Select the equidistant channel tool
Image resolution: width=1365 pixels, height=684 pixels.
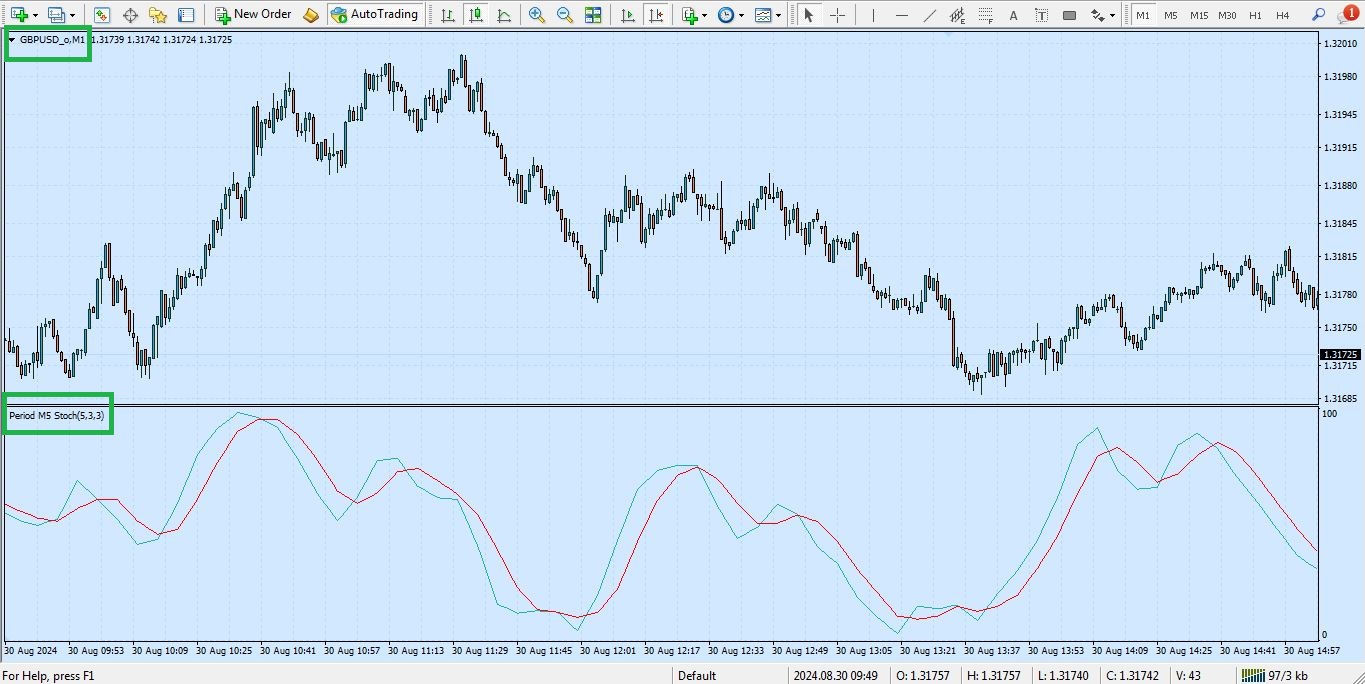958,15
